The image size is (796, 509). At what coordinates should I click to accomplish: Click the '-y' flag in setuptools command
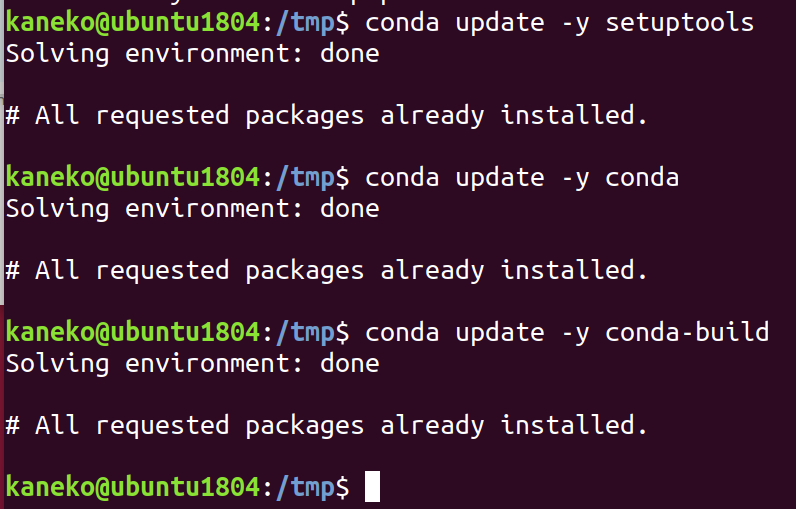click(x=575, y=24)
